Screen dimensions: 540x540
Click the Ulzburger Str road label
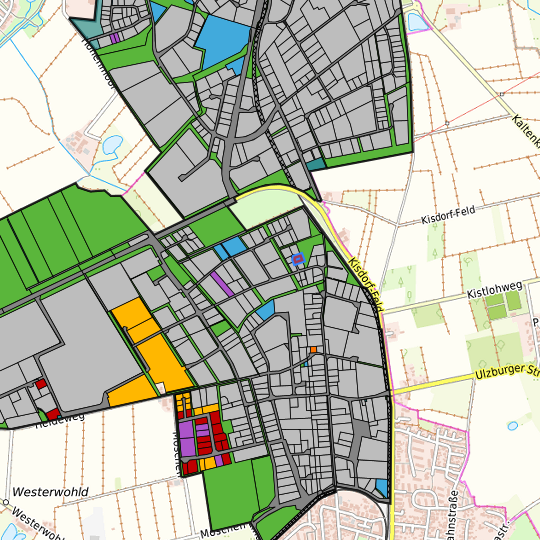tap(507, 372)
